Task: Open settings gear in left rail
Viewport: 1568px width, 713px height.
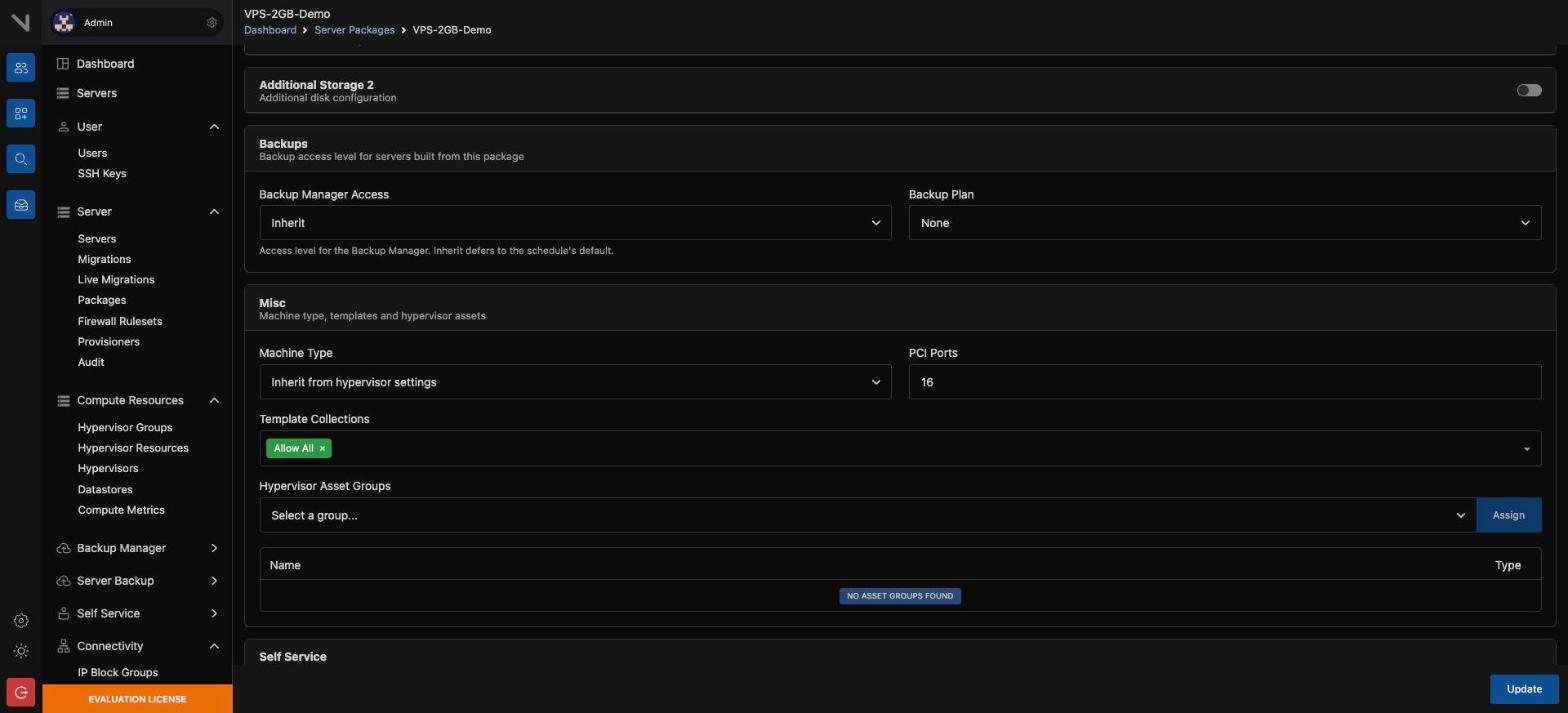Action: (x=21, y=621)
